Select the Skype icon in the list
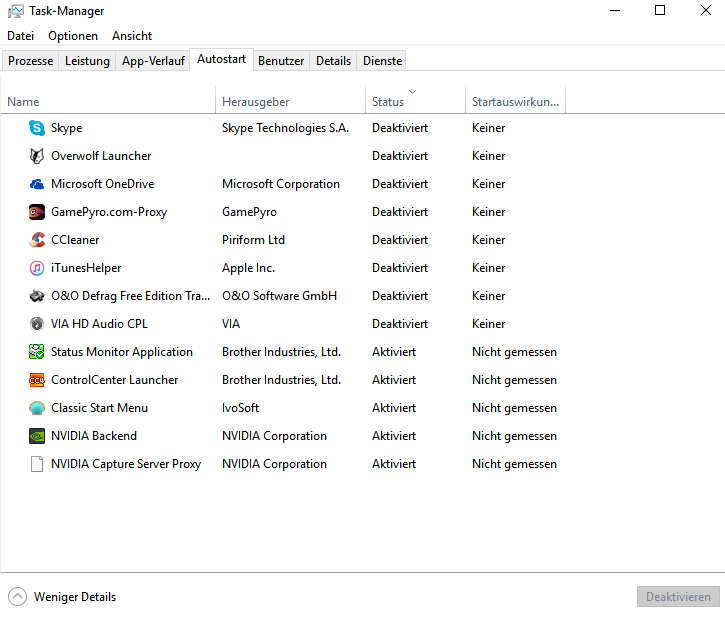 (37, 128)
